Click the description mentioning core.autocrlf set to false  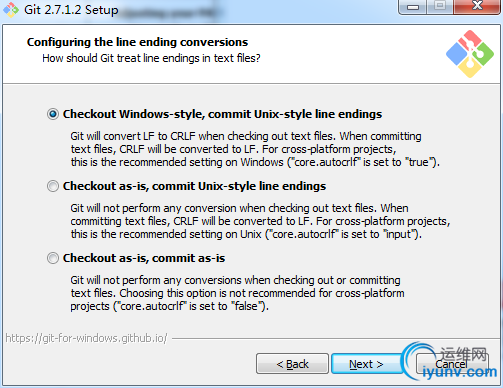237,293
